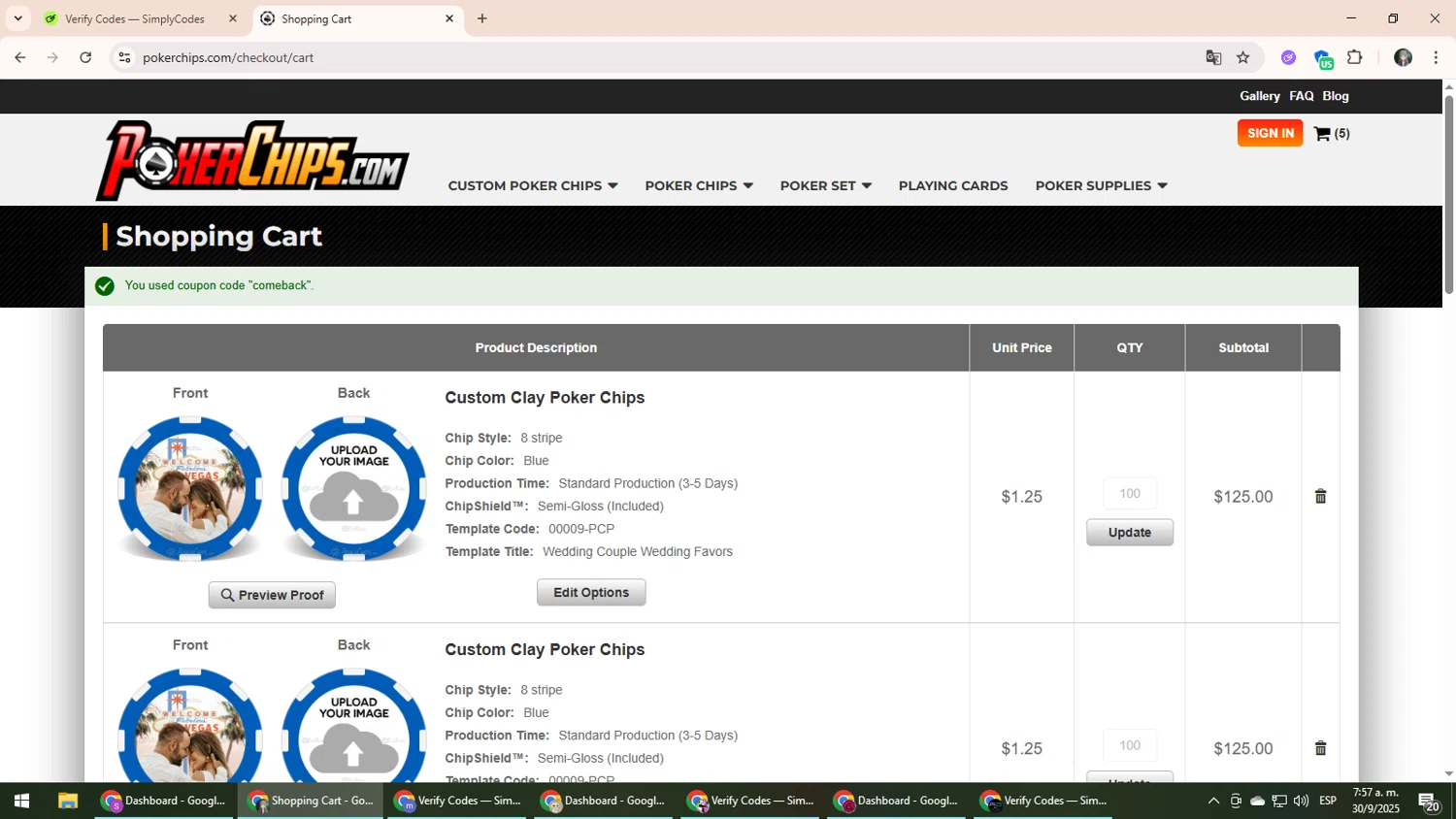1456x819 pixels.
Task: Open the shopping cart icon showing (5)
Action: [1331, 134]
